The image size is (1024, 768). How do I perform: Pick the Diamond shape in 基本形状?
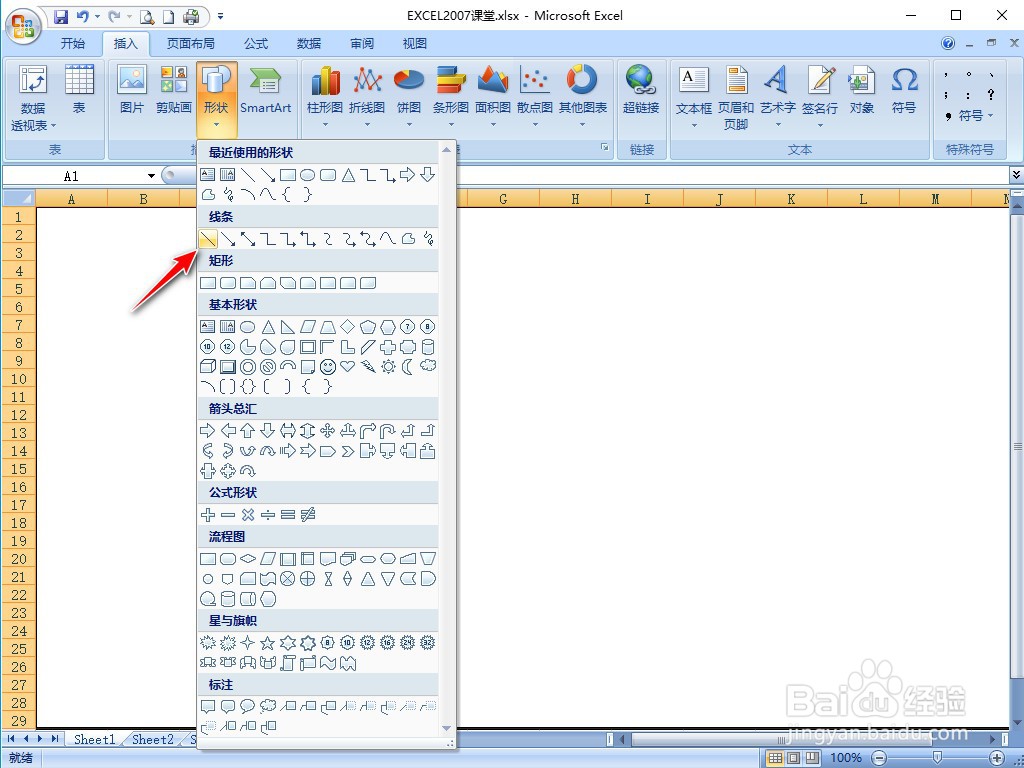tap(347, 327)
